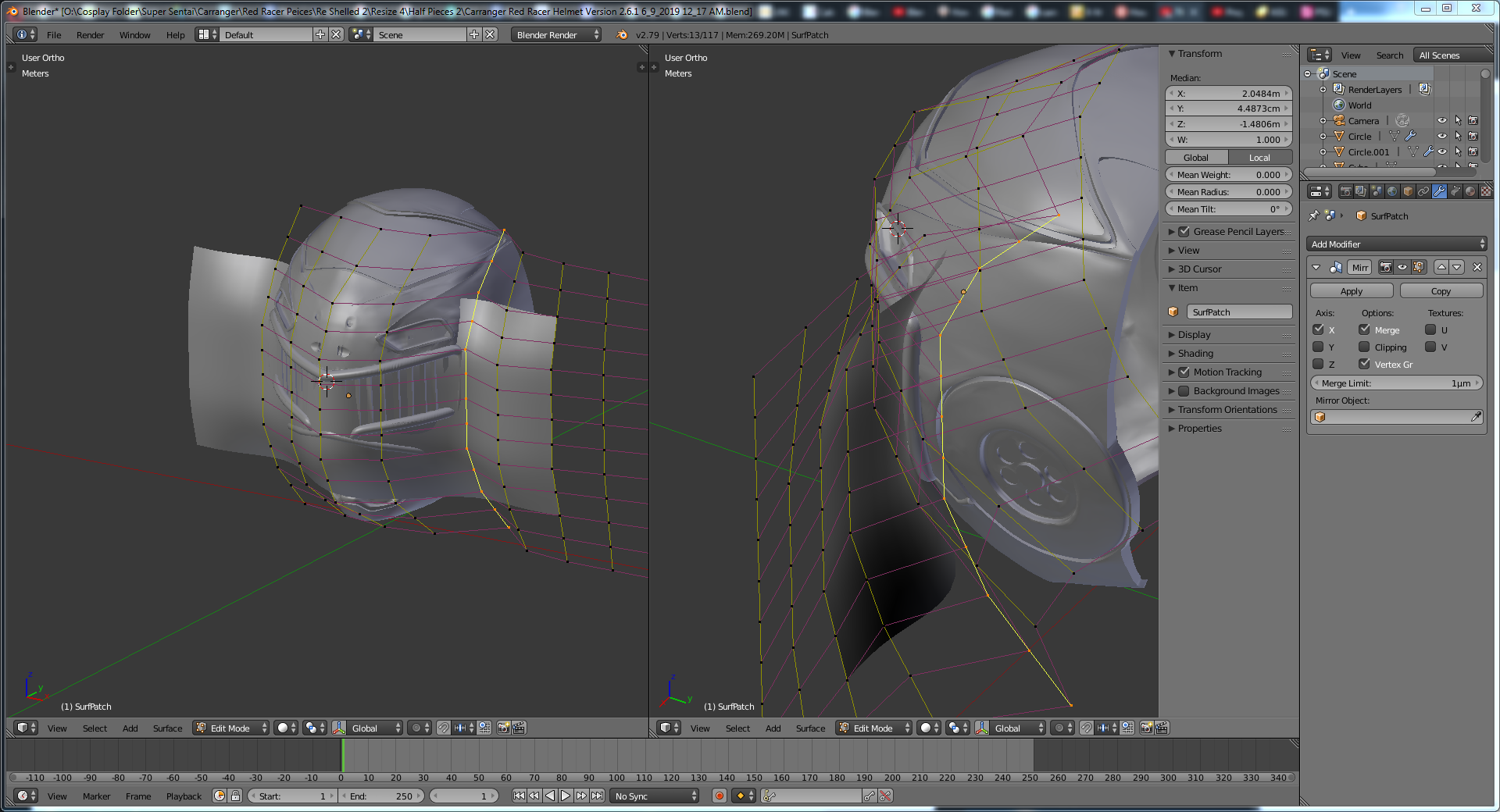Screen dimensions: 1500x812
Task: Open the Render properties tab camera icon
Action: click(1345, 191)
